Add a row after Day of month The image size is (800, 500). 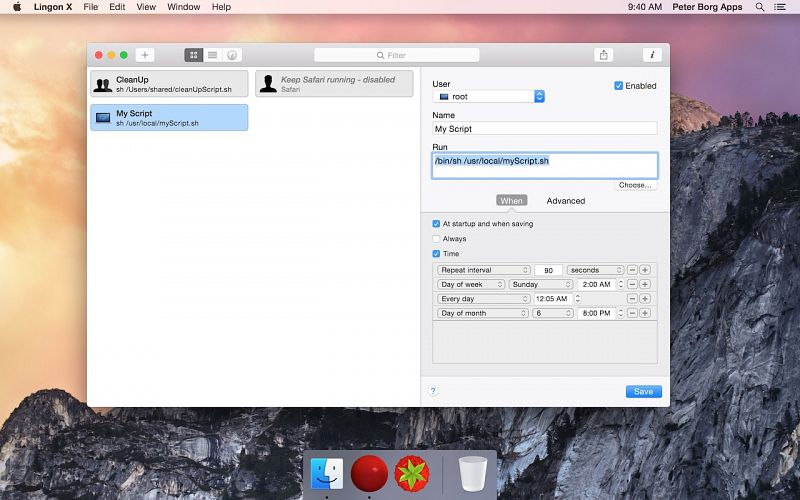click(645, 313)
